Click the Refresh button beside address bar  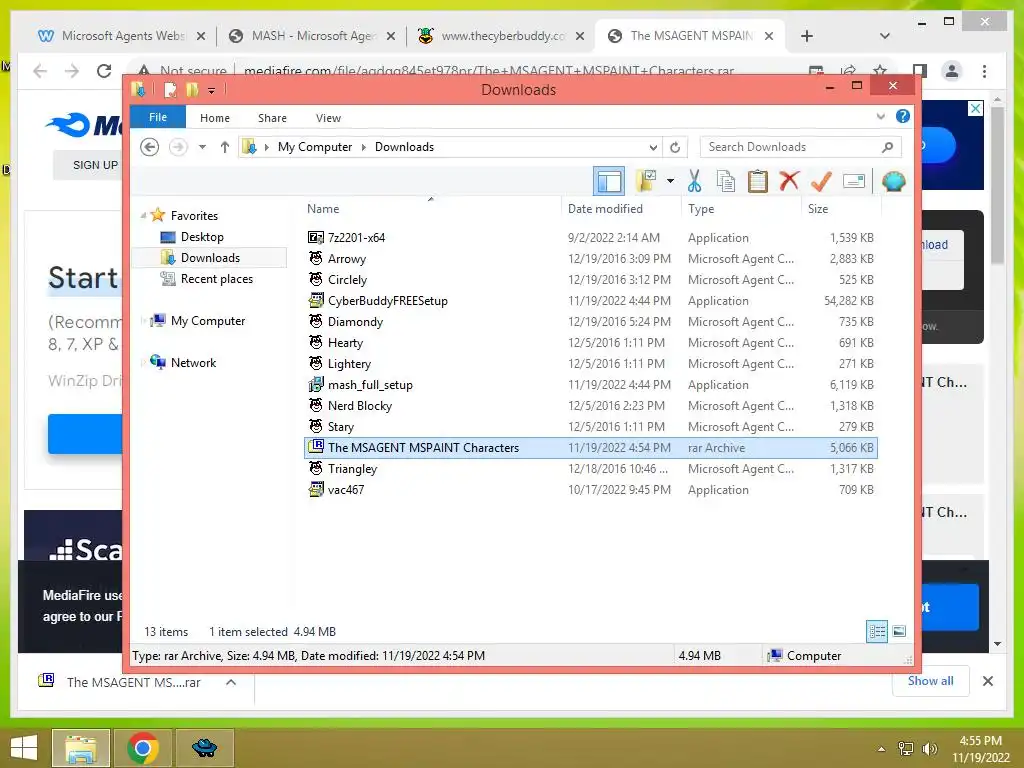point(675,147)
